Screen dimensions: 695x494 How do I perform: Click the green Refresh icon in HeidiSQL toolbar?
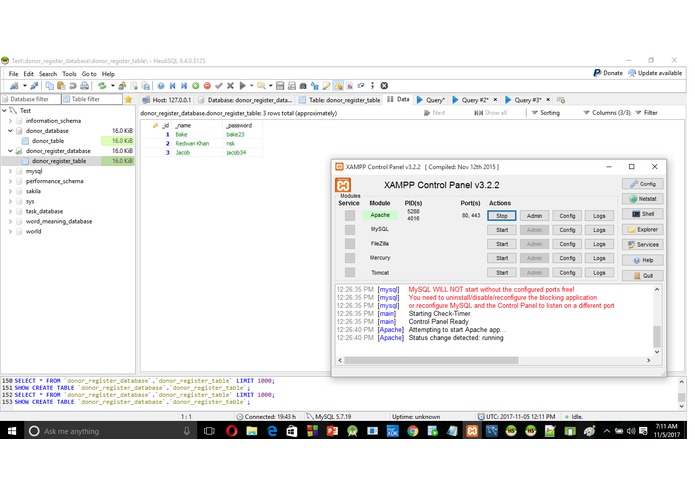(x=102, y=86)
